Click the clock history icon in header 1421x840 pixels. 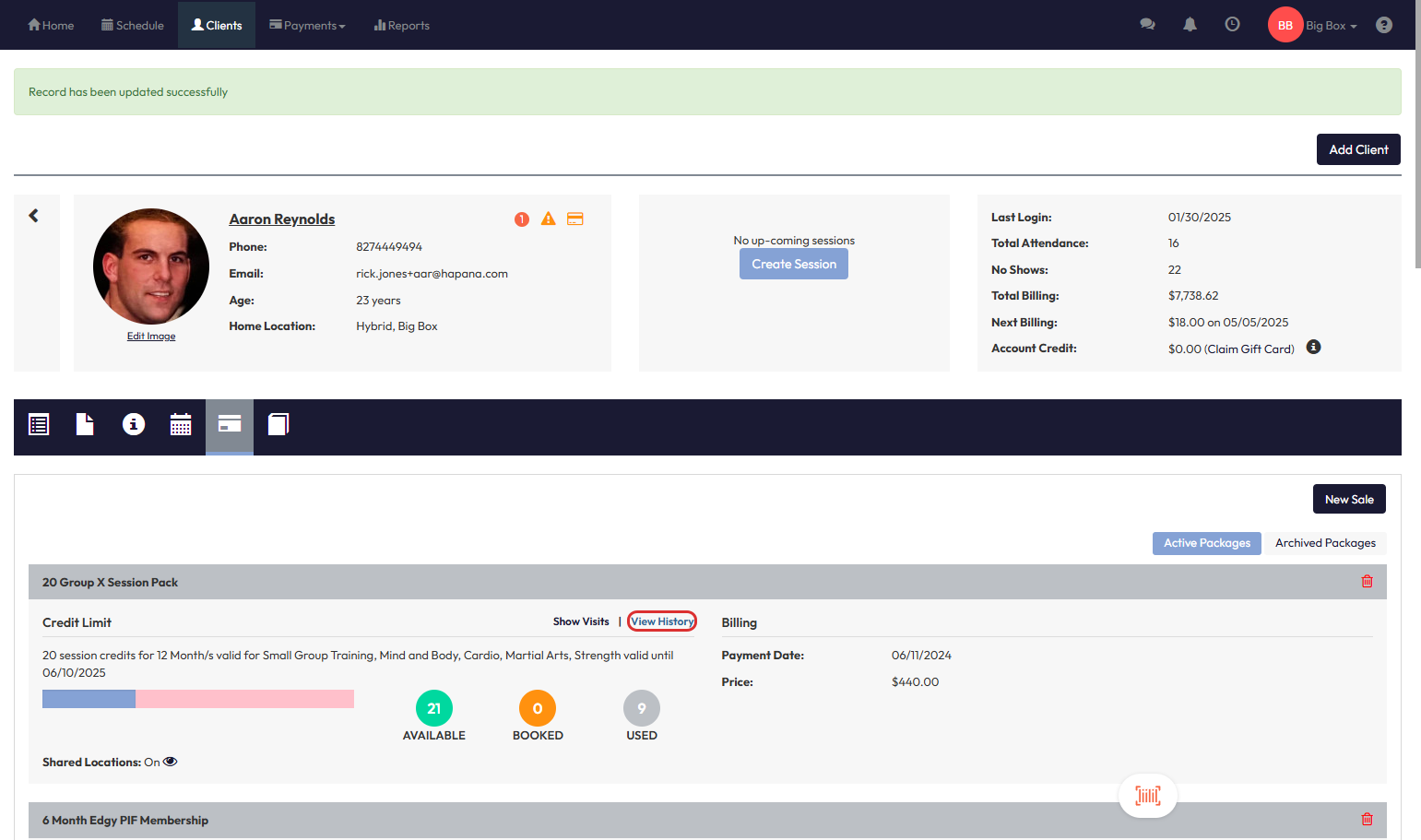click(1232, 25)
